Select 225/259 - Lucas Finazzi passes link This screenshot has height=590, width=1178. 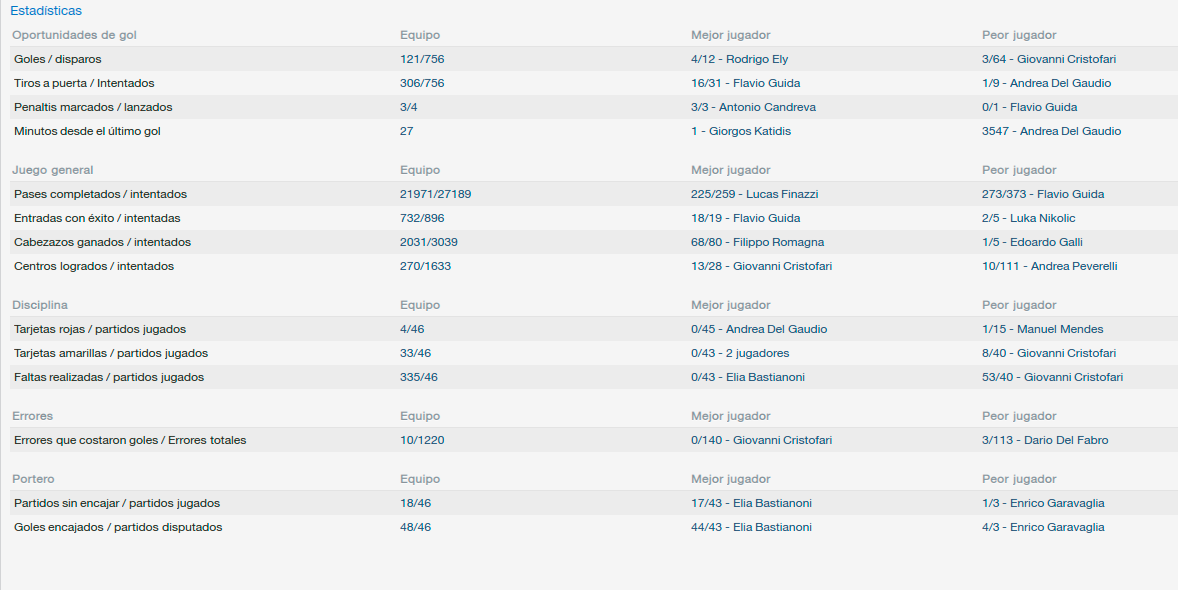click(x=754, y=195)
